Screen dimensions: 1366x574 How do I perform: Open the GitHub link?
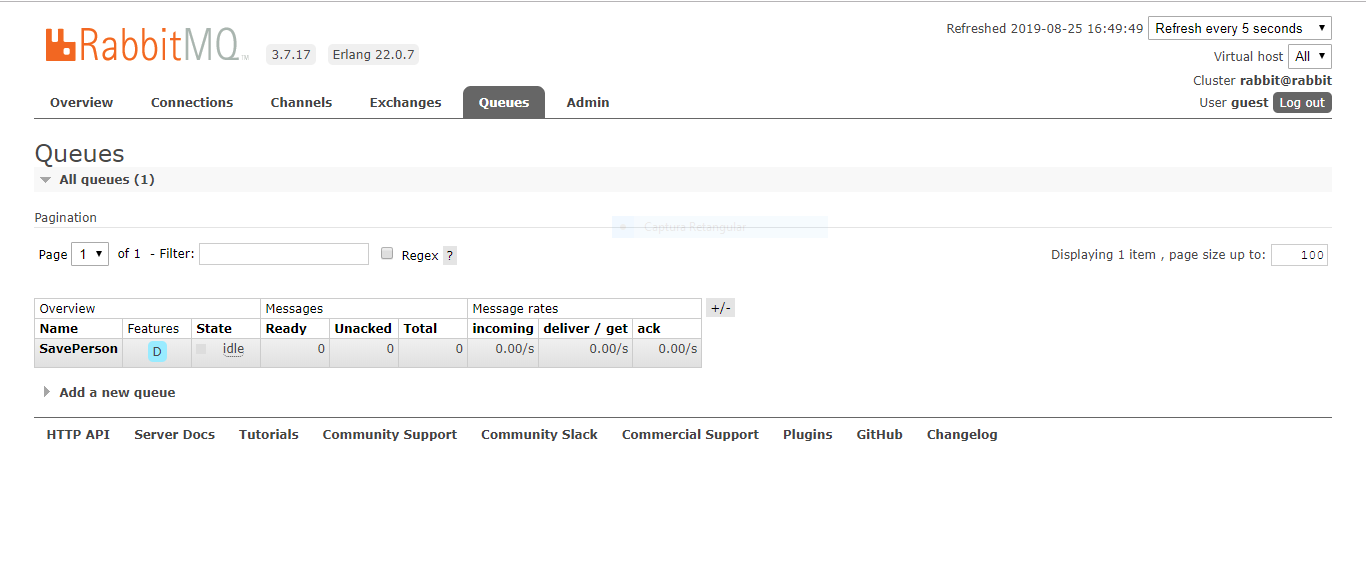(x=879, y=434)
